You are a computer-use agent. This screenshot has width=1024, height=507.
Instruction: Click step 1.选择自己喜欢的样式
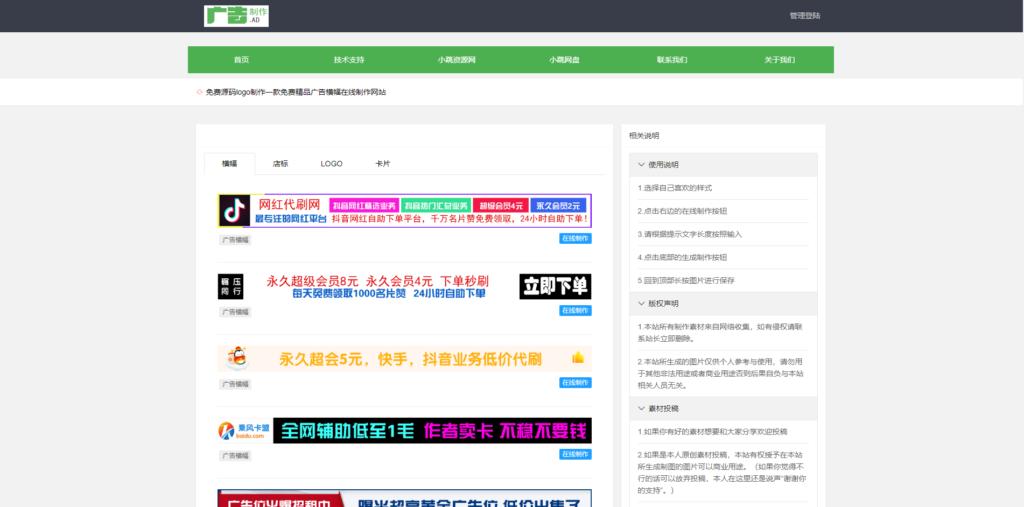coord(675,188)
